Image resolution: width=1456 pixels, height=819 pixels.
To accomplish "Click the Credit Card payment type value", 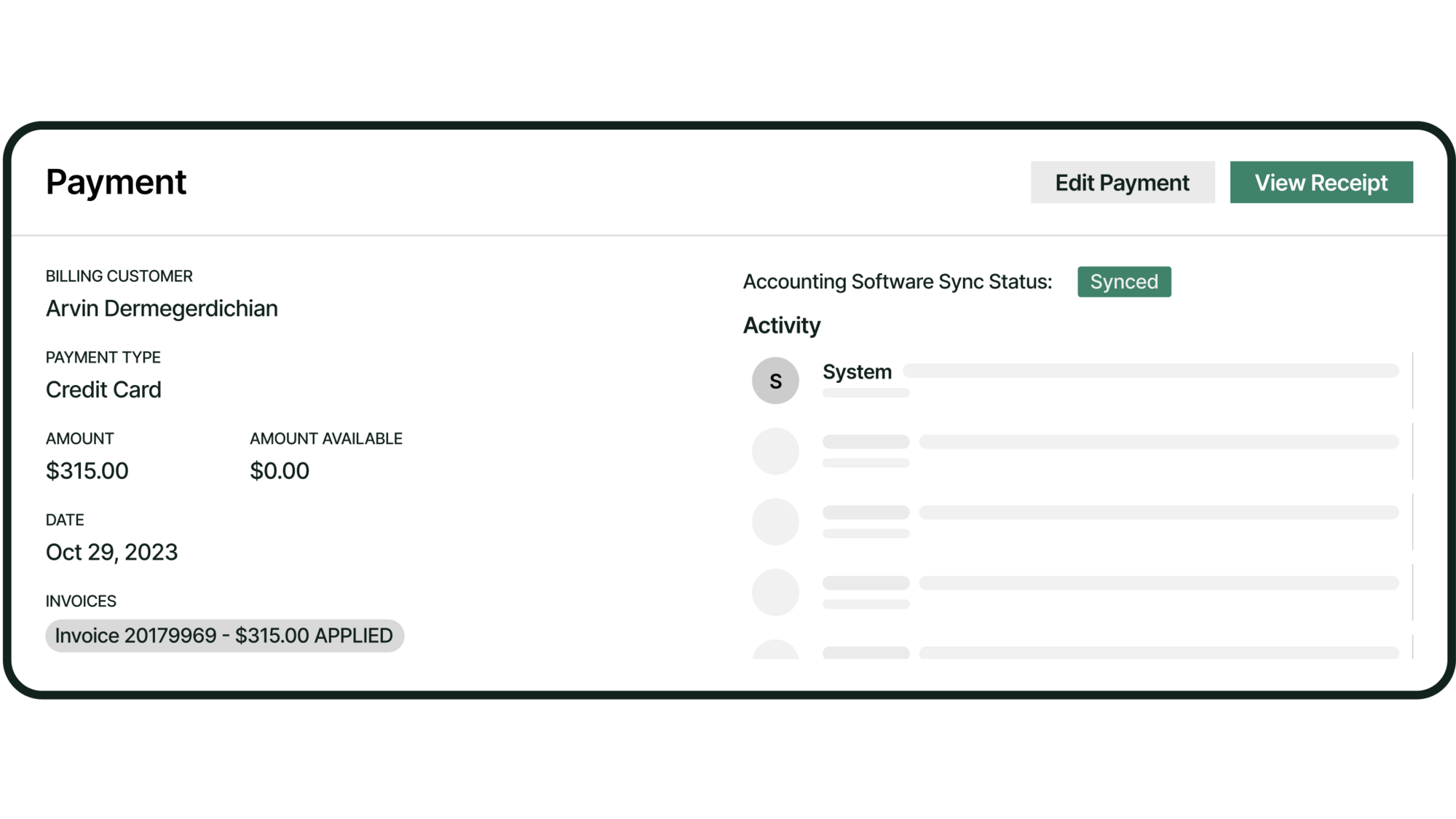I will click(103, 390).
